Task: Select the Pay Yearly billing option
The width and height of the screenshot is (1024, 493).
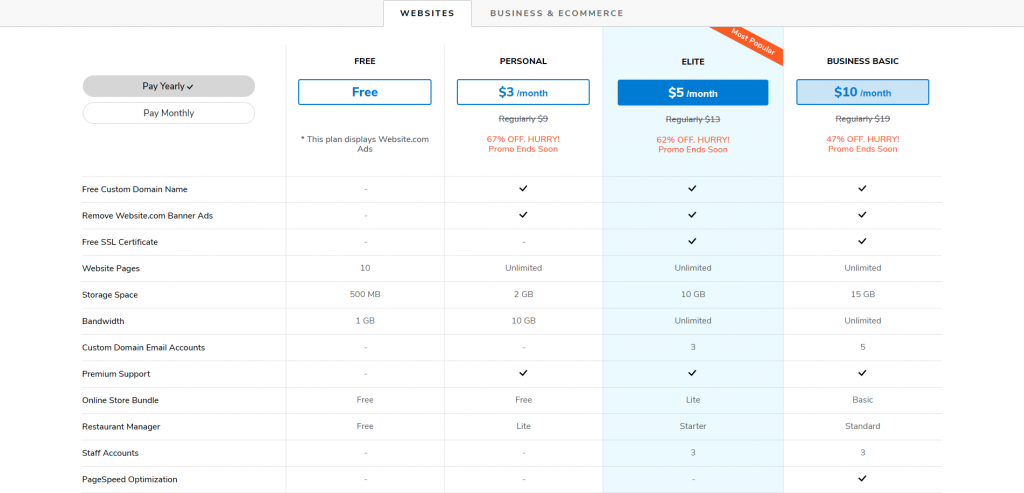Action: [168, 86]
